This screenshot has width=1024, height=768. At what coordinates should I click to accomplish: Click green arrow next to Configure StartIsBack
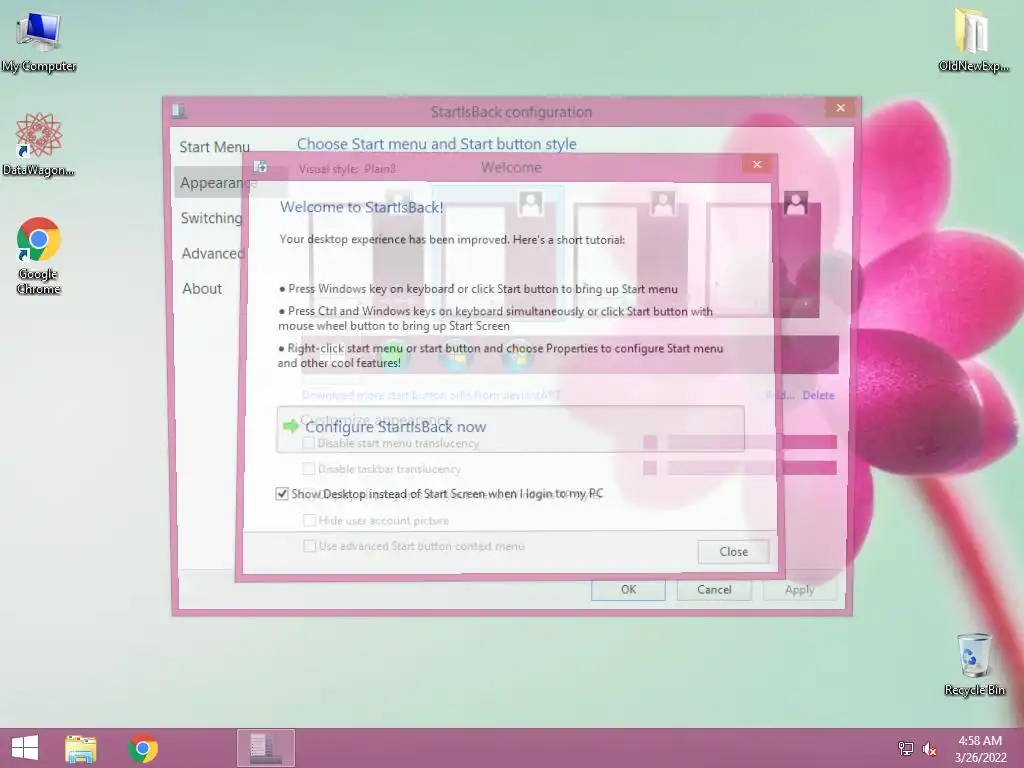point(291,426)
